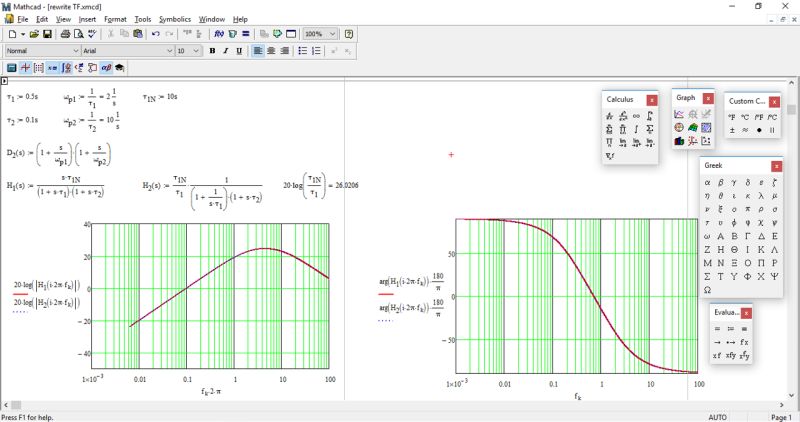800x422 pixels.
Task: Insert the °F symbol from Custom Characters
Action: click(732, 117)
